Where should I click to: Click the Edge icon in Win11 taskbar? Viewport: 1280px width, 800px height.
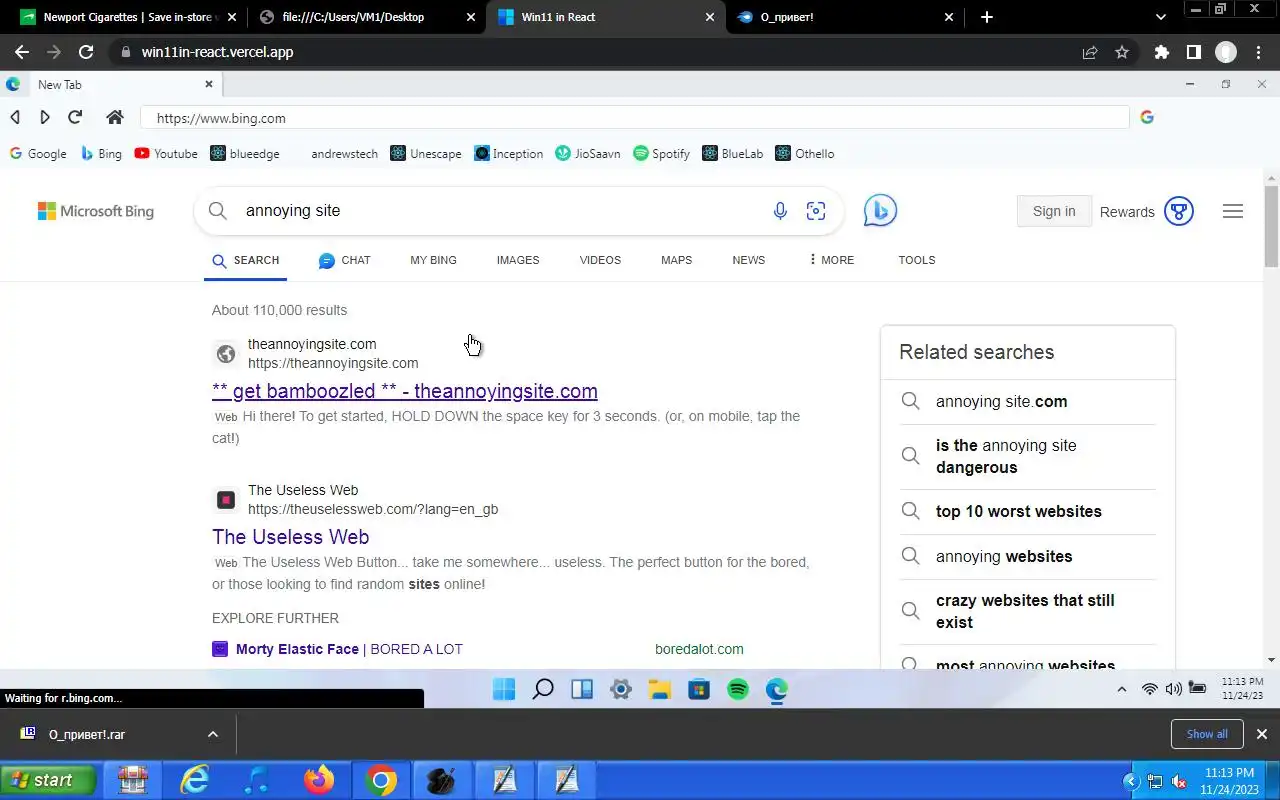pyautogui.click(x=777, y=689)
